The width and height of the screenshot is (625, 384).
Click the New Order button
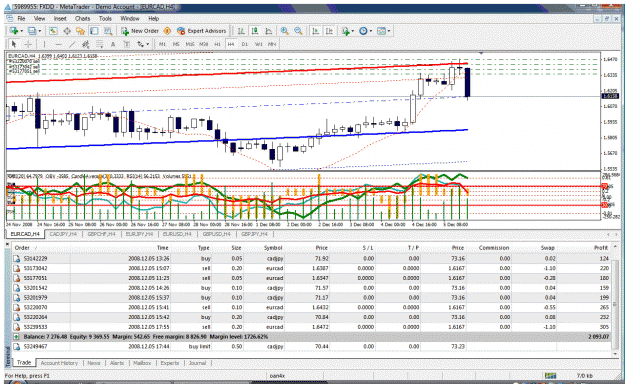[x=140, y=31]
